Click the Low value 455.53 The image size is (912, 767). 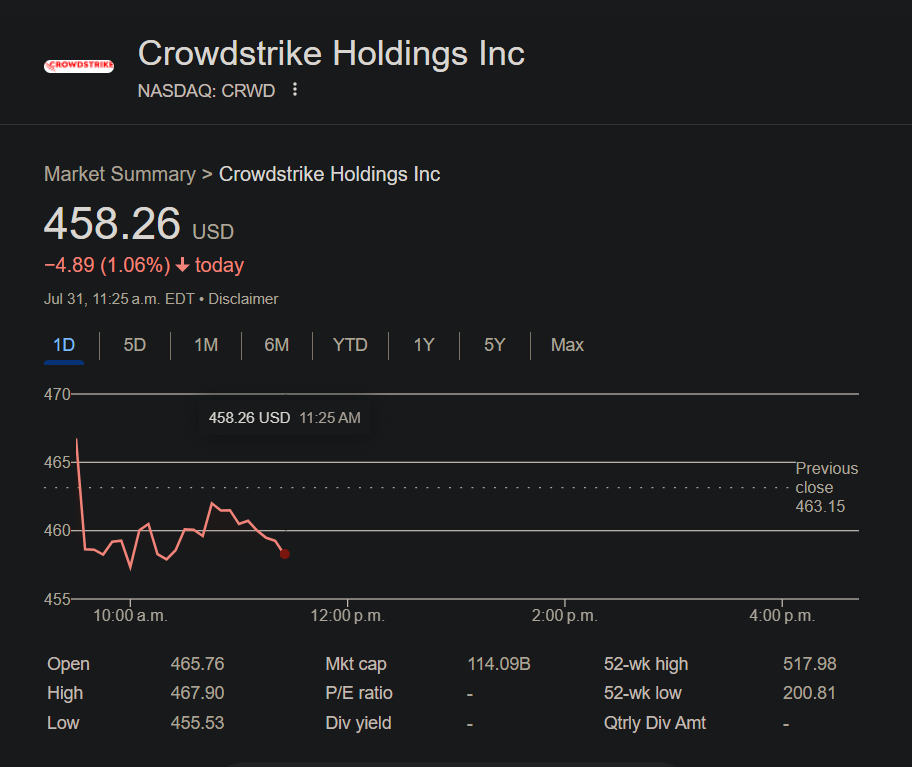[197, 723]
